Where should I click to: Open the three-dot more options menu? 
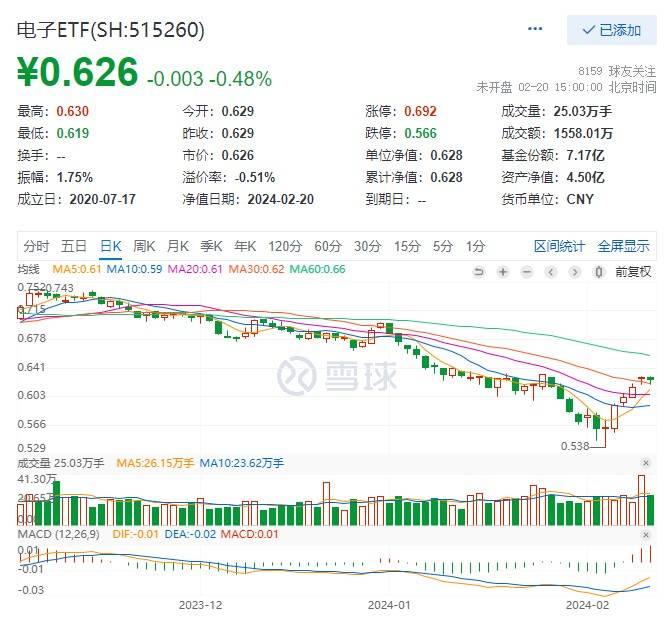click(535, 29)
